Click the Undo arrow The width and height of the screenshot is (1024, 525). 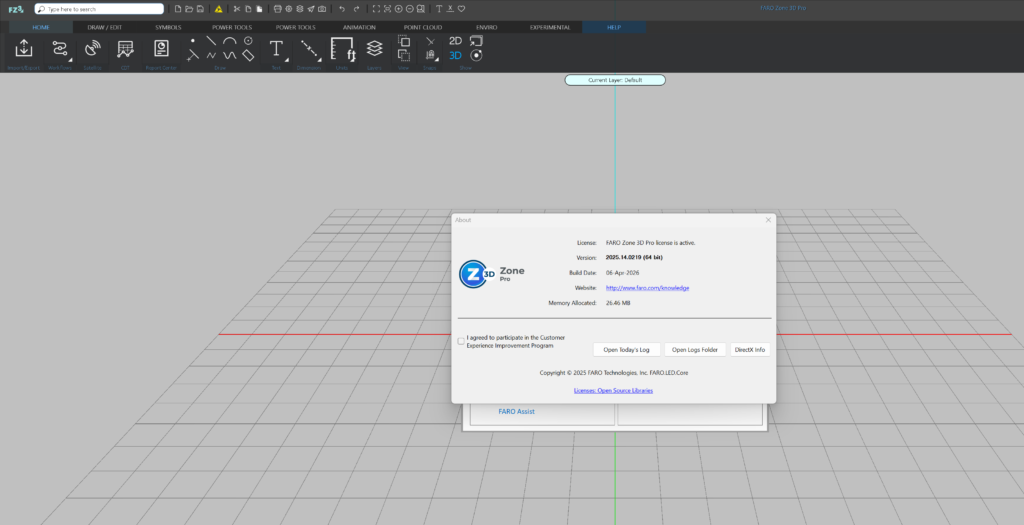pyautogui.click(x=342, y=9)
